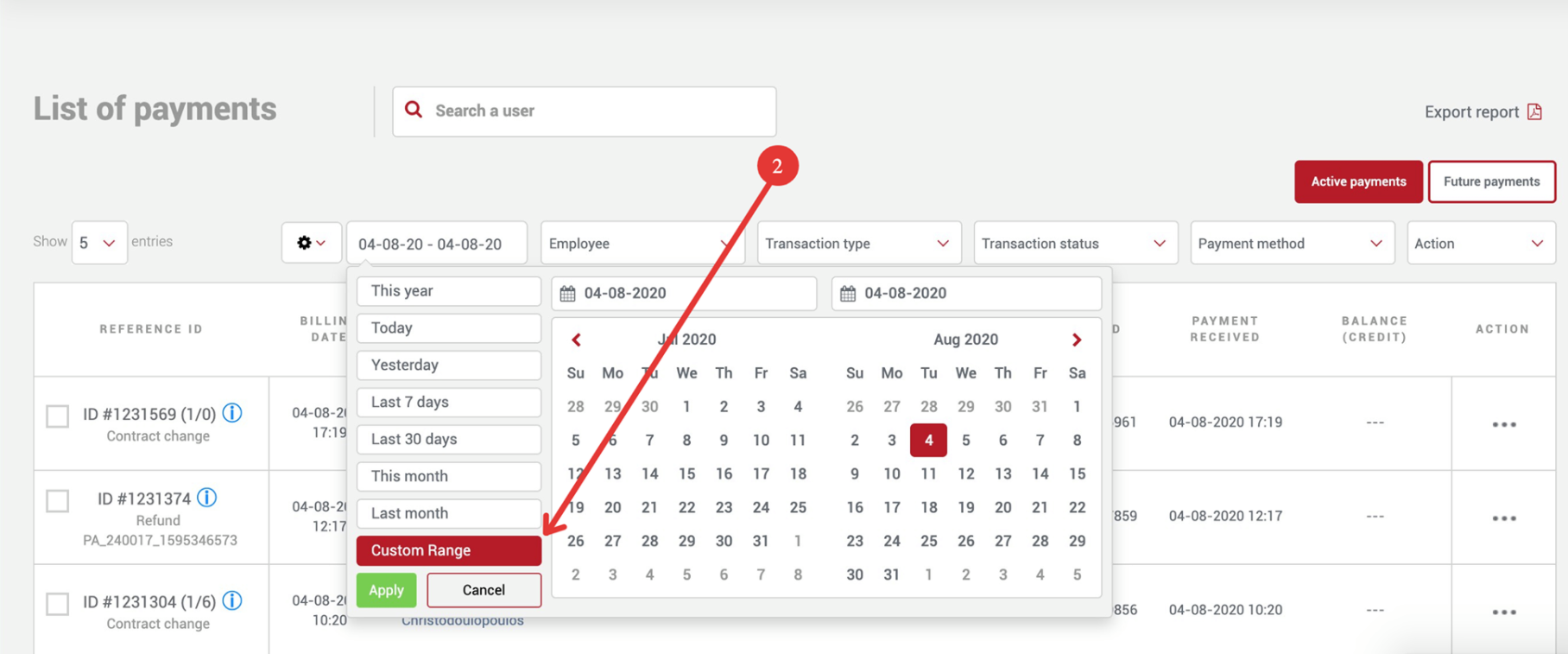Open the gear settings menu
This screenshot has width=1568, height=654.
pos(311,243)
